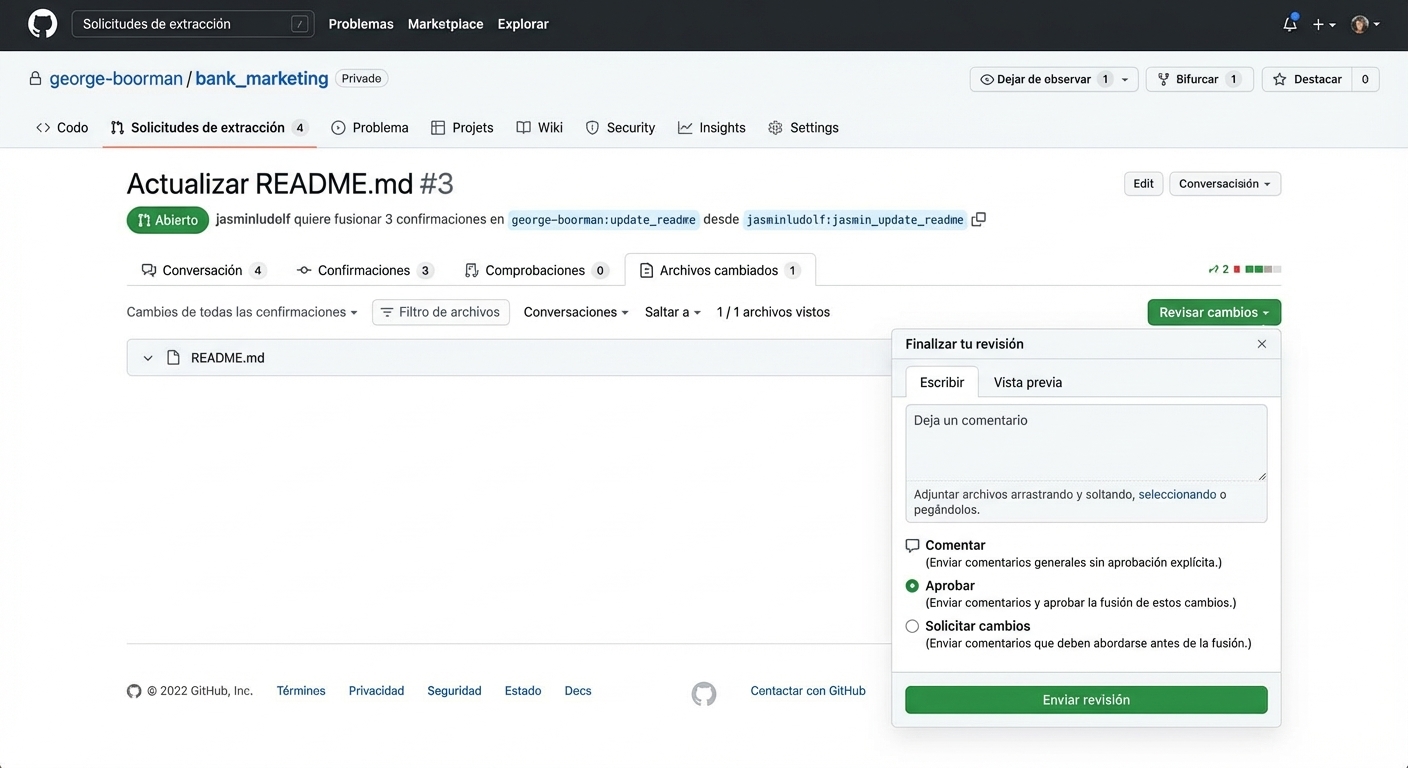Click the Enviar revisión button
Image resolution: width=1408 pixels, height=768 pixels.
pyautogui.click(x=1086, y=700)
